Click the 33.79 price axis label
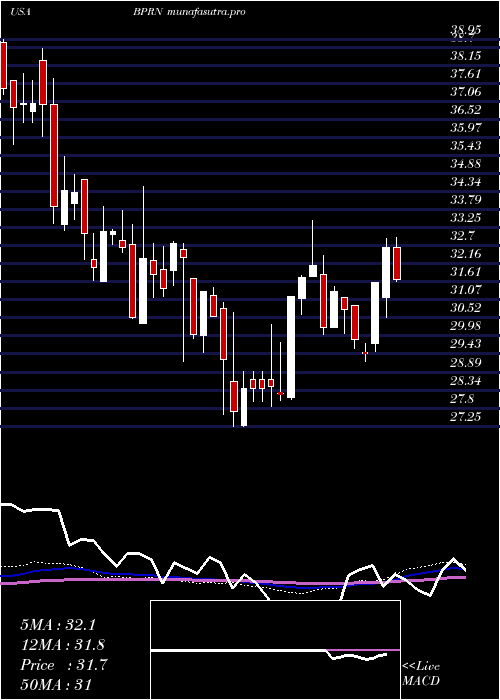The image size is (500, 700). coord(466,200)
